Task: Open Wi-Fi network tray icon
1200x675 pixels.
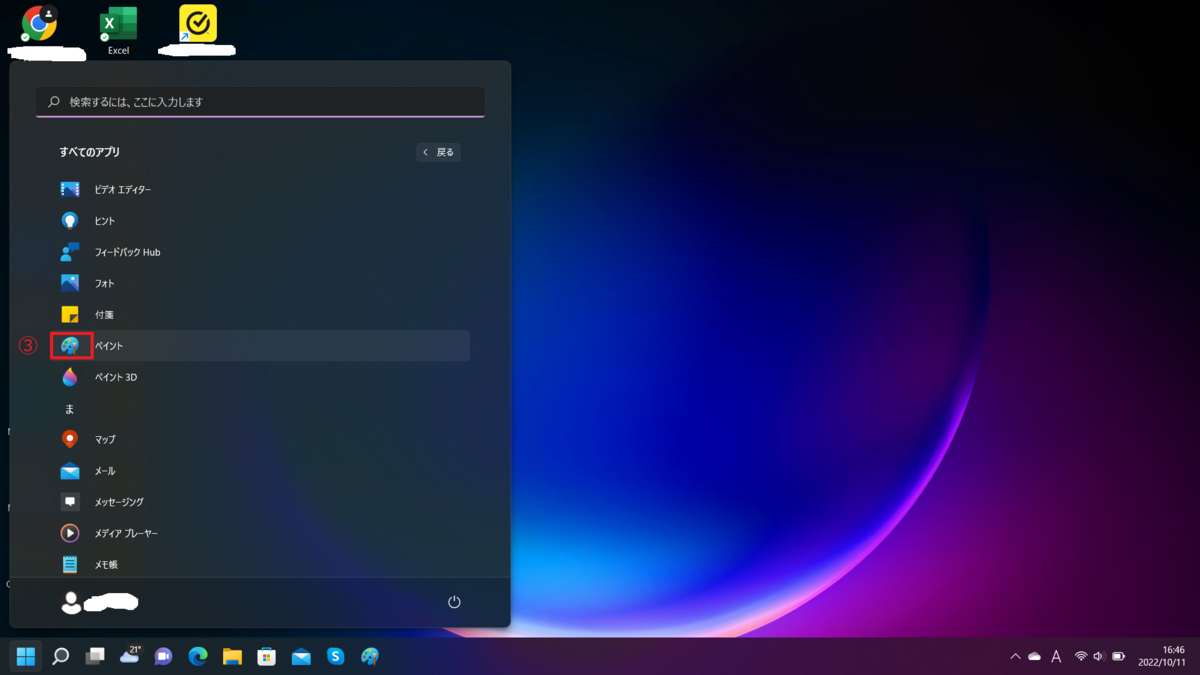Action: [1081, 656]
